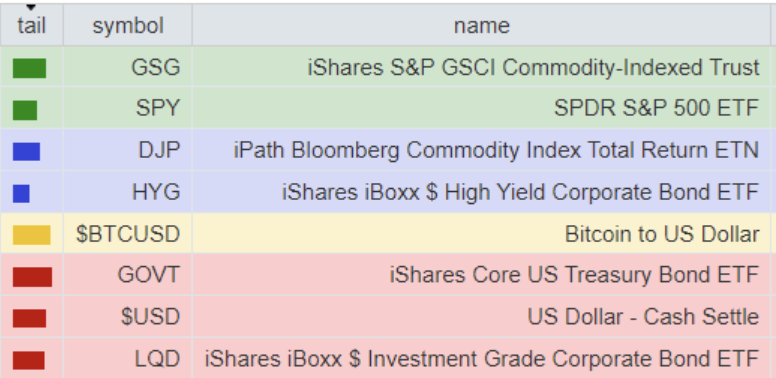Select the SPY symbol cell
The image size is (776, 378).
[x=128, y=108]
